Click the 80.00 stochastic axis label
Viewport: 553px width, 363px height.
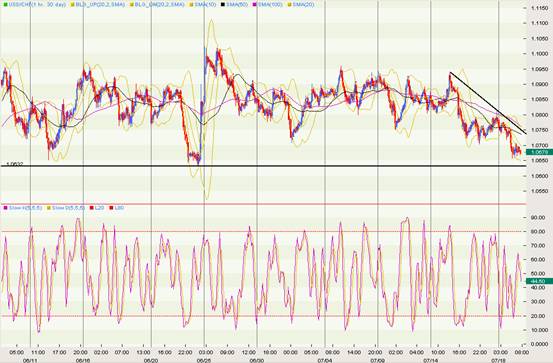(x=538, y=232)
